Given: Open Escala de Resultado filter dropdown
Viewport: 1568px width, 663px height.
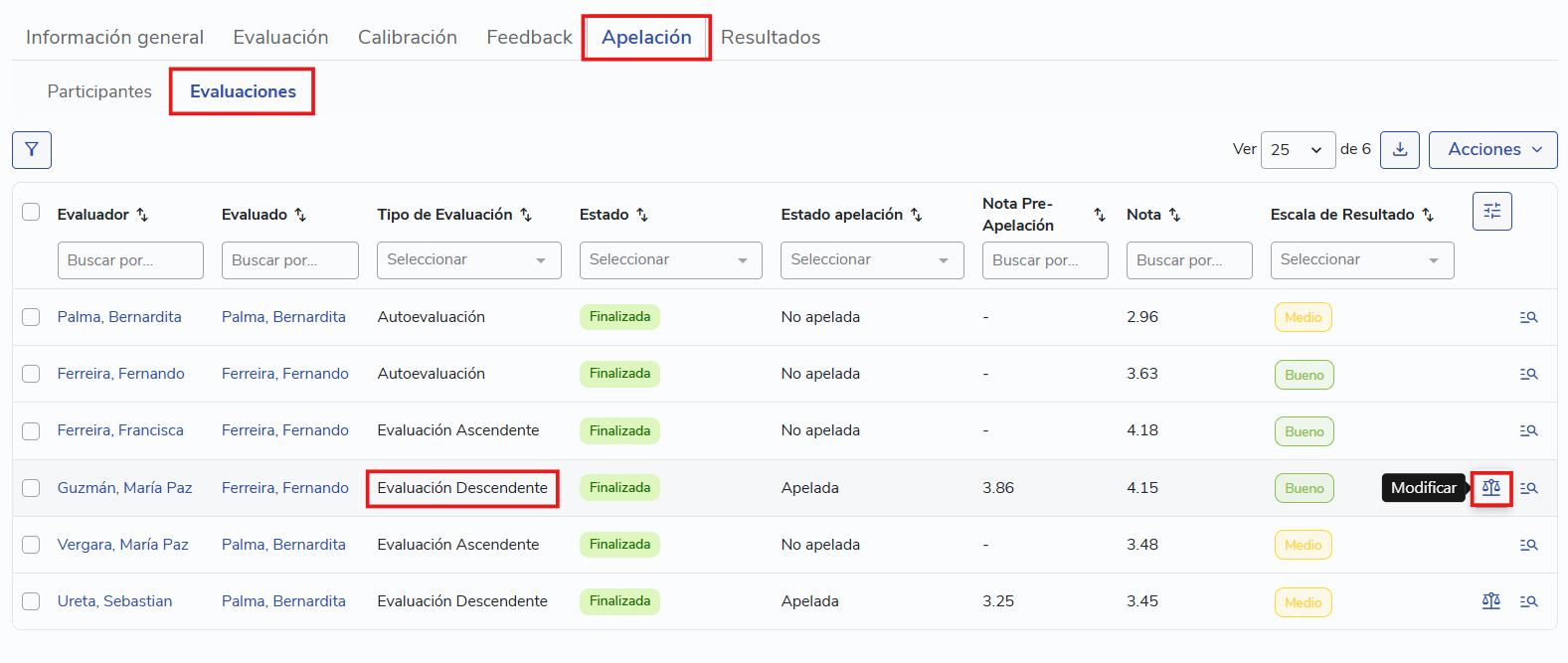Looking at the screenshot, I should (1362, 260).
